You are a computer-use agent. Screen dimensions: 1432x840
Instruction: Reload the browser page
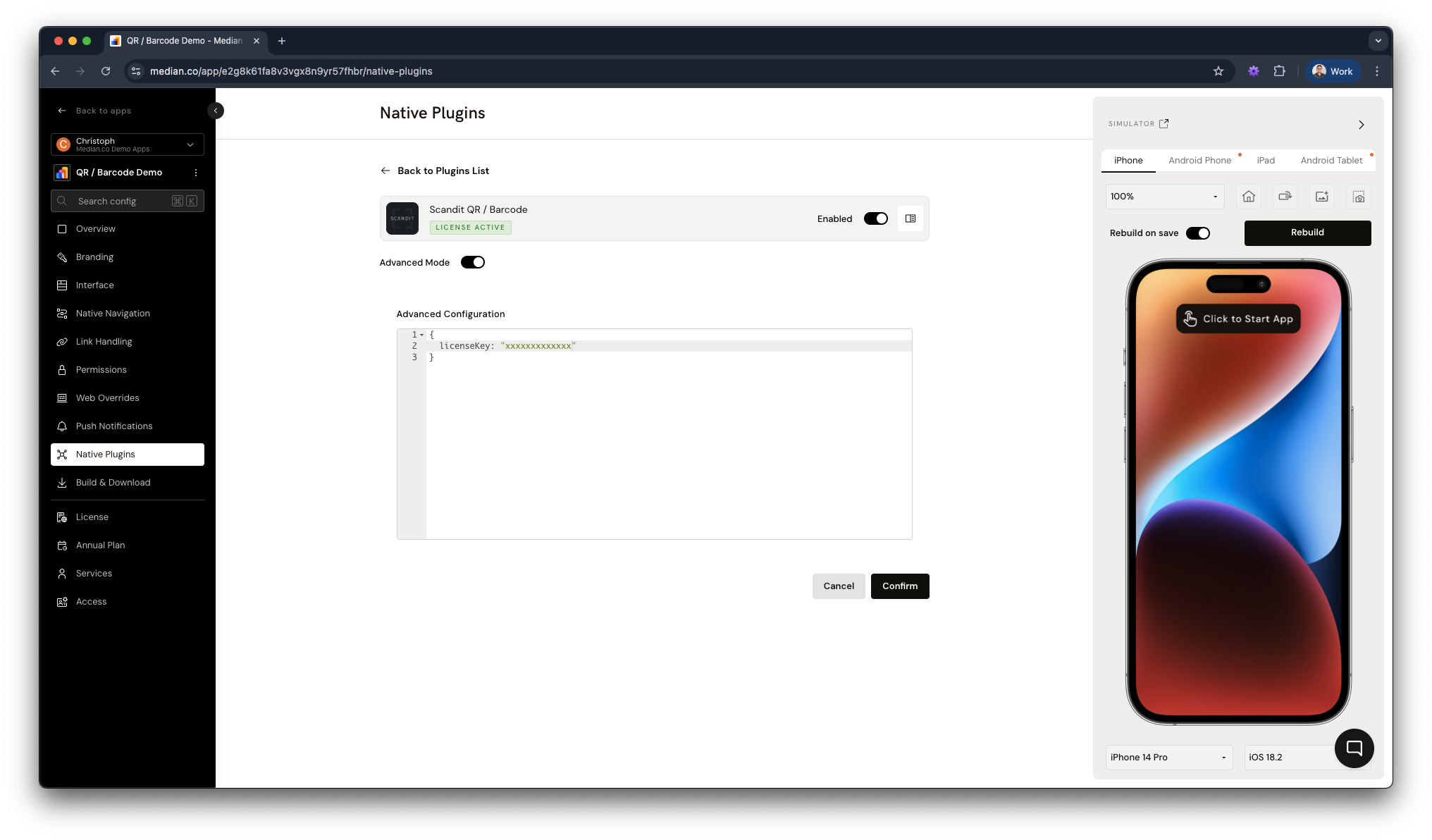[106, 71]
